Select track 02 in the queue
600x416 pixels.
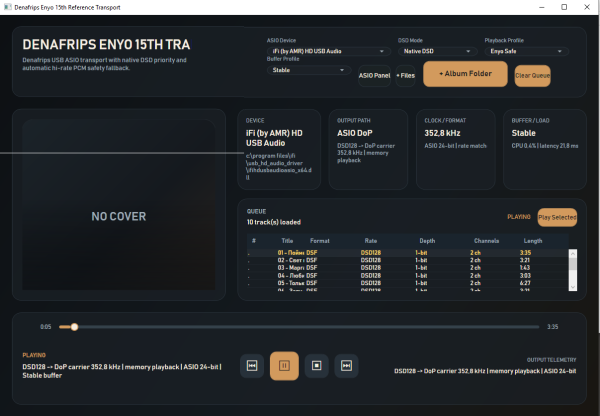pyautogui.click(x=408, y=260)
